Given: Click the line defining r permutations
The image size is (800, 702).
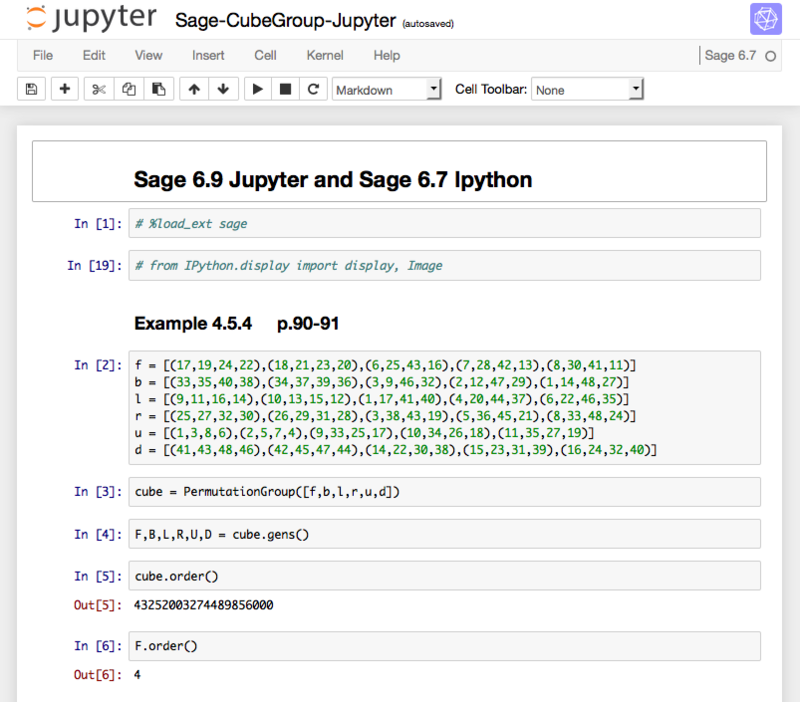Looking at the screenshot, I should click(x=385, y=416).
